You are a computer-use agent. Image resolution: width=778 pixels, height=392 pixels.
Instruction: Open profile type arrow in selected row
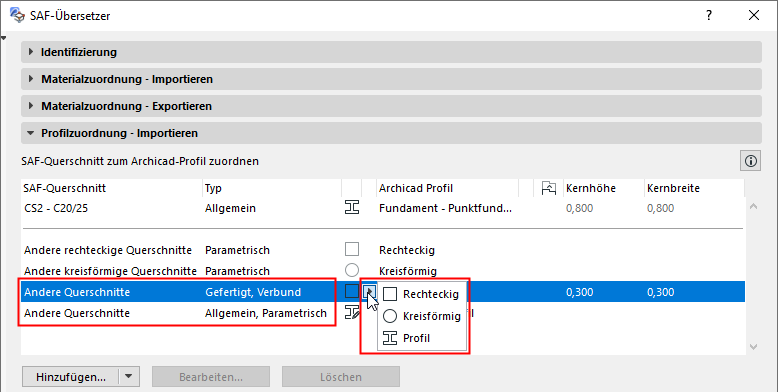[x=370, y=291]
